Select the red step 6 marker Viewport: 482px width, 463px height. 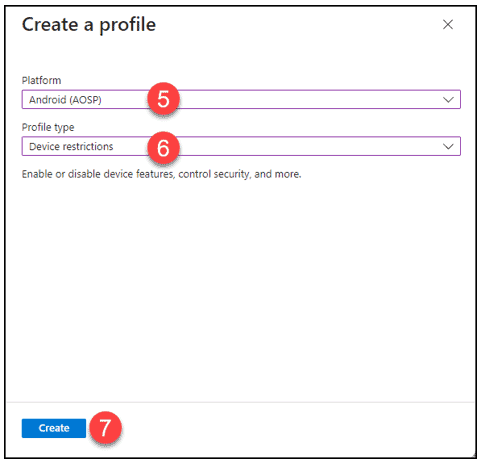[163, 148]
